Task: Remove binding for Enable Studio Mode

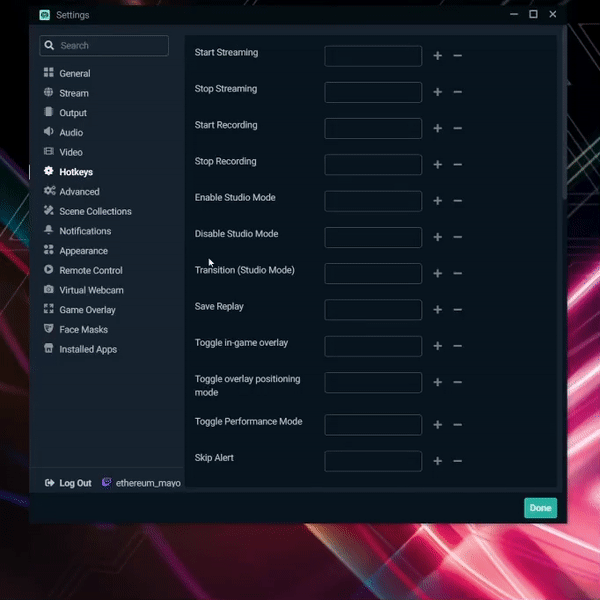Action: (458, 201)
